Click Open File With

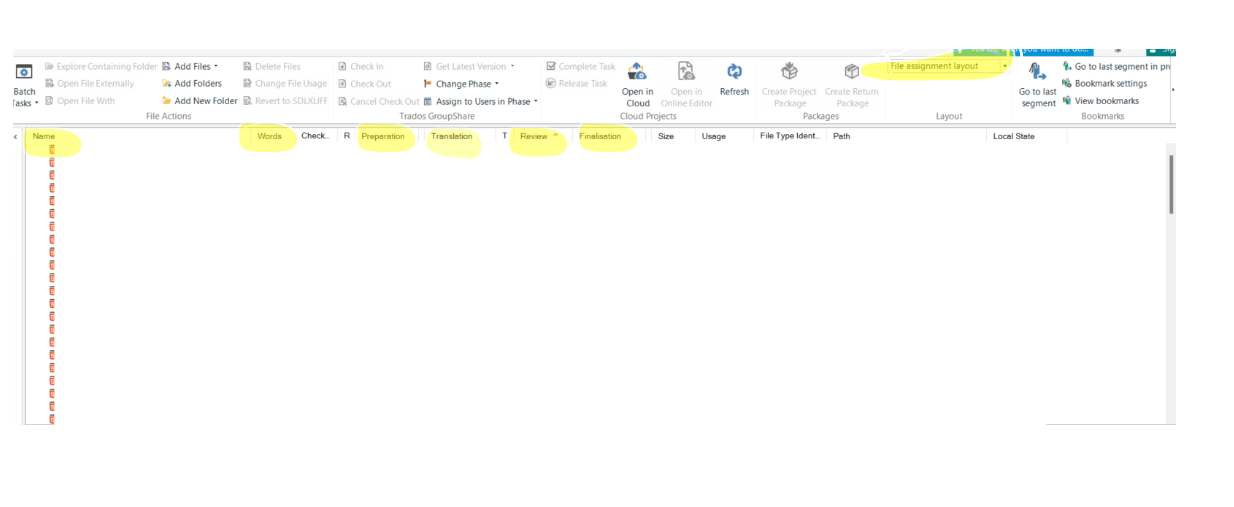tap(79, 101)
